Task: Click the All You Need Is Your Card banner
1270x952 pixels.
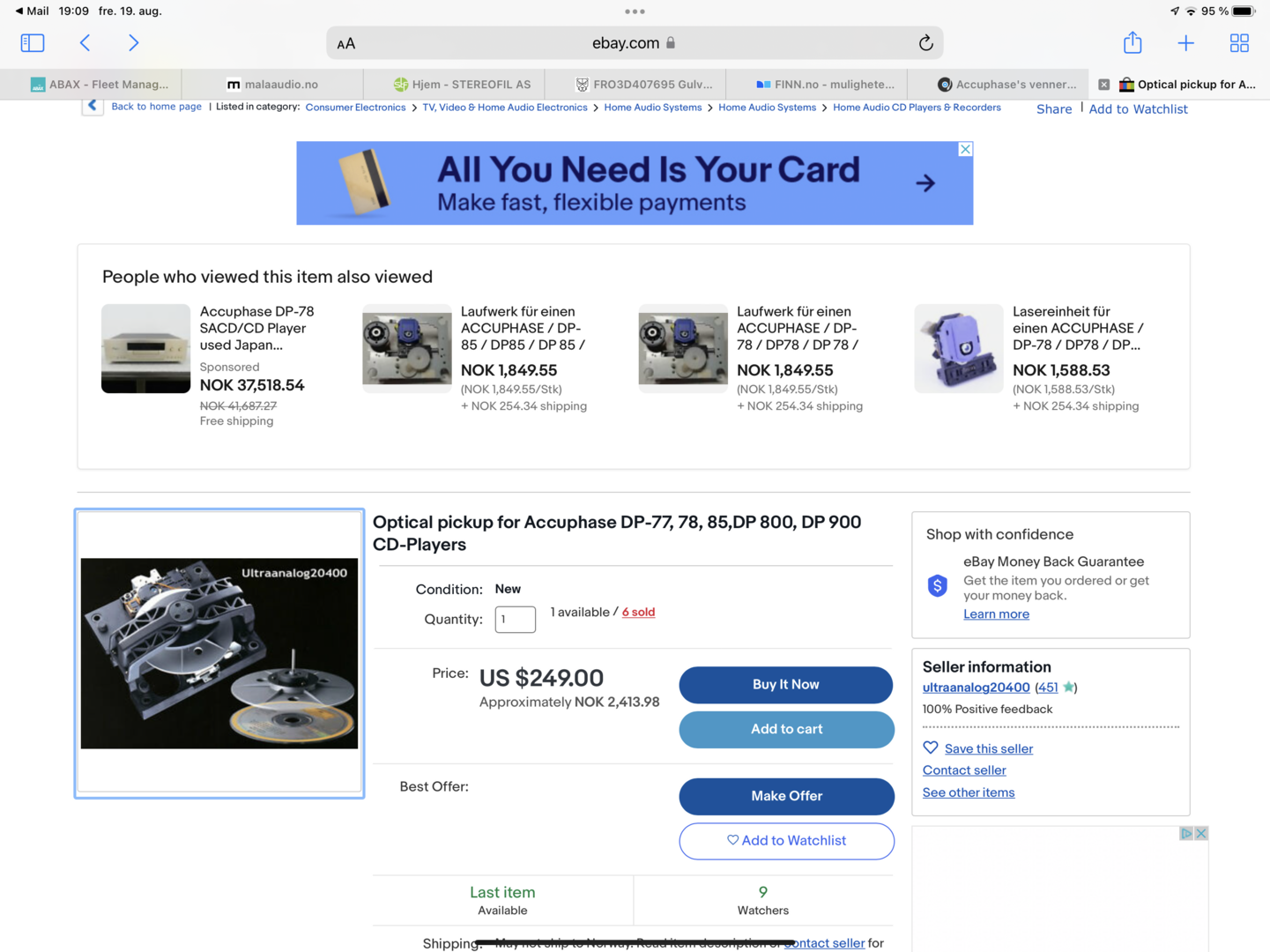Action: click(635, 183)
